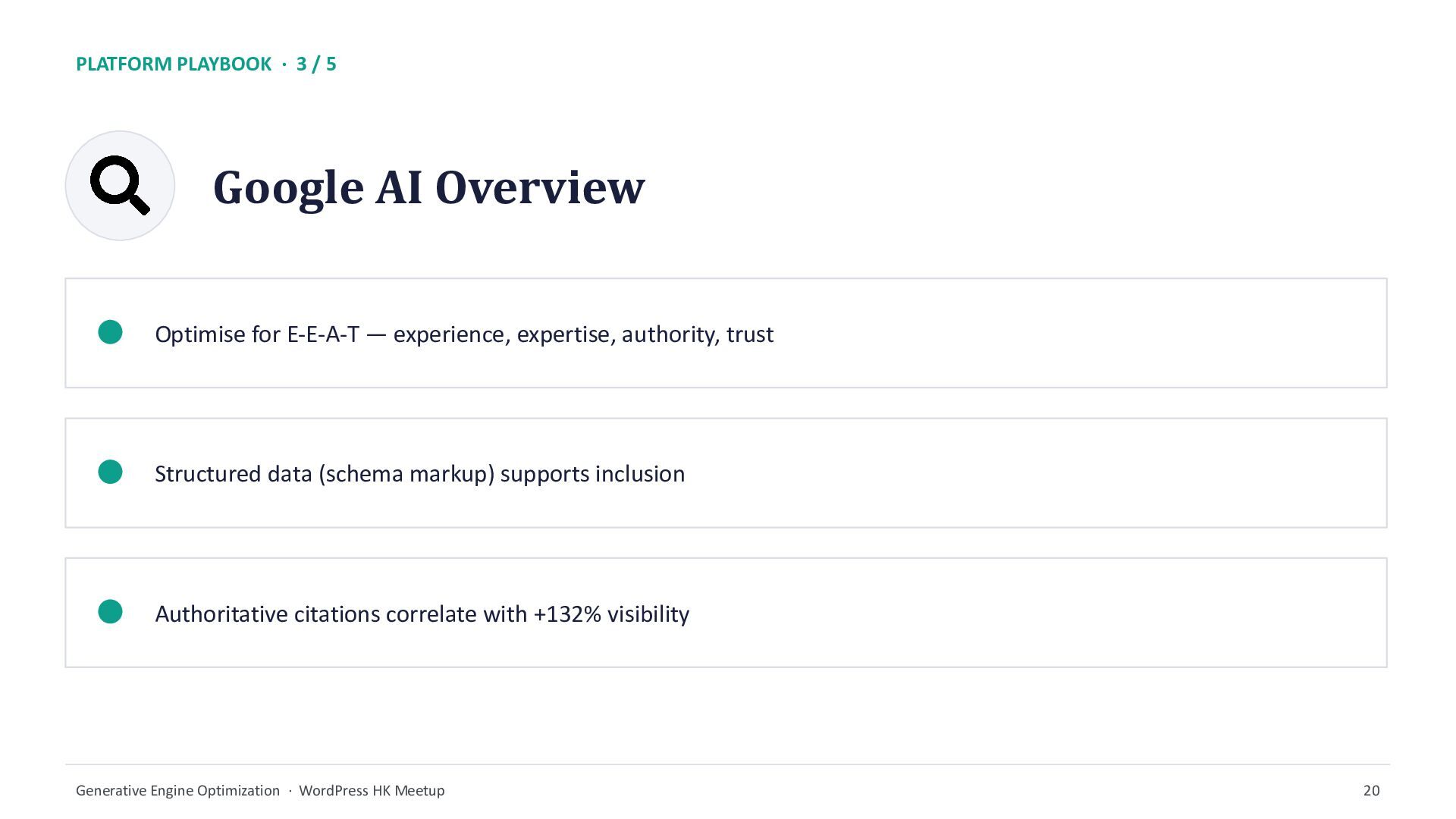Select the Authoritative citations +132% visibility text
Screen dimensions: 1456x819
[422, 613]
